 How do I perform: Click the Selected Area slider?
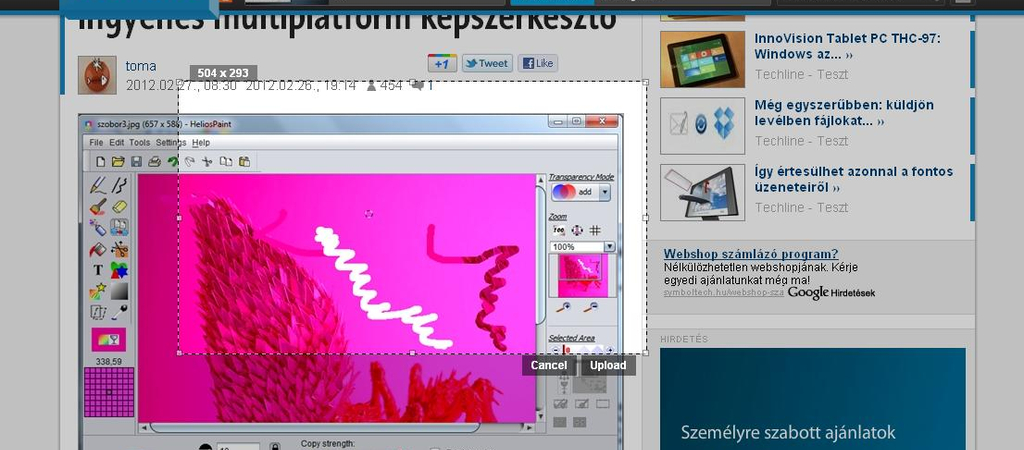pos(581,350)
